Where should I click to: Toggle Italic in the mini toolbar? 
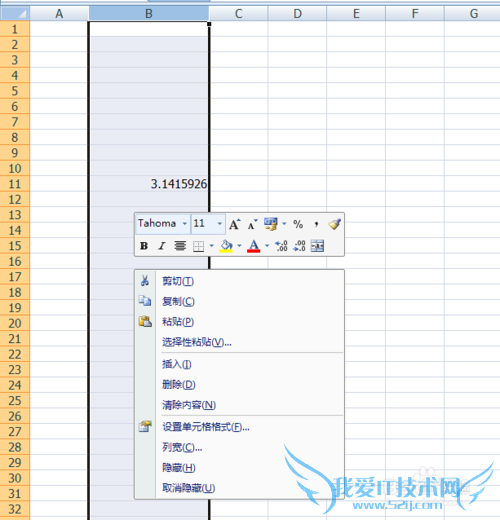162,246
